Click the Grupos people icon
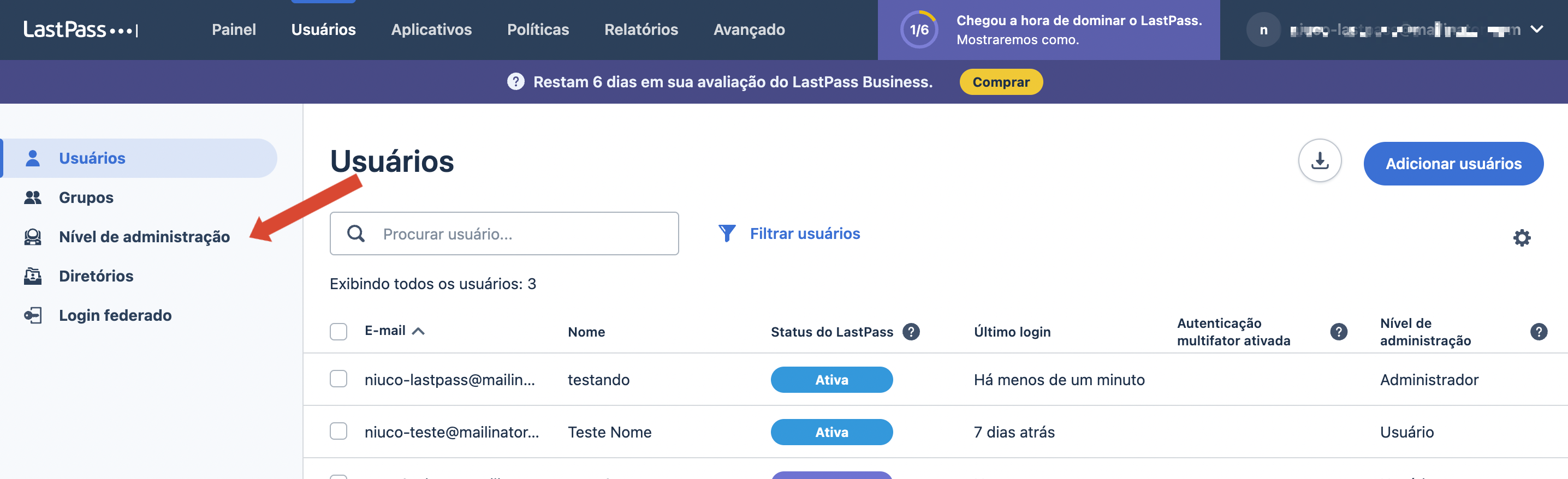This screenshot has height=479, width=1568. [x=33, y=197]
